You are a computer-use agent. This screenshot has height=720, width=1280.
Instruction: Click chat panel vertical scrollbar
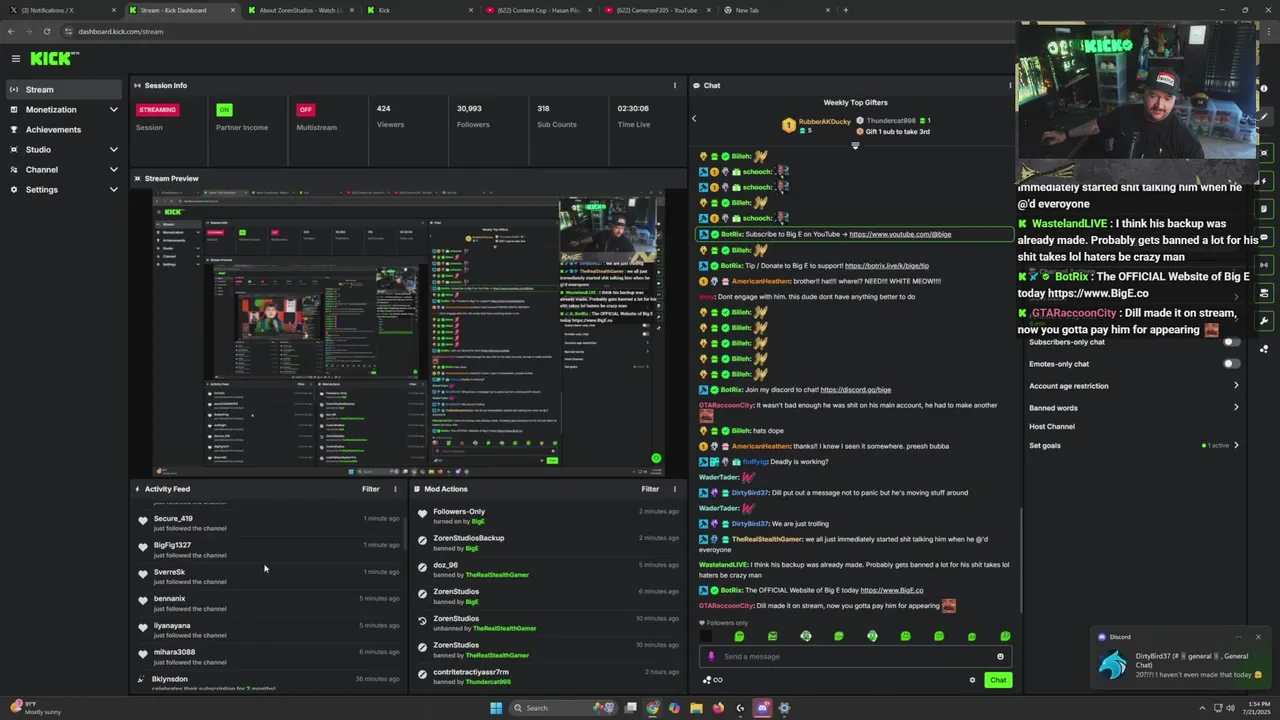(1021, 560)
